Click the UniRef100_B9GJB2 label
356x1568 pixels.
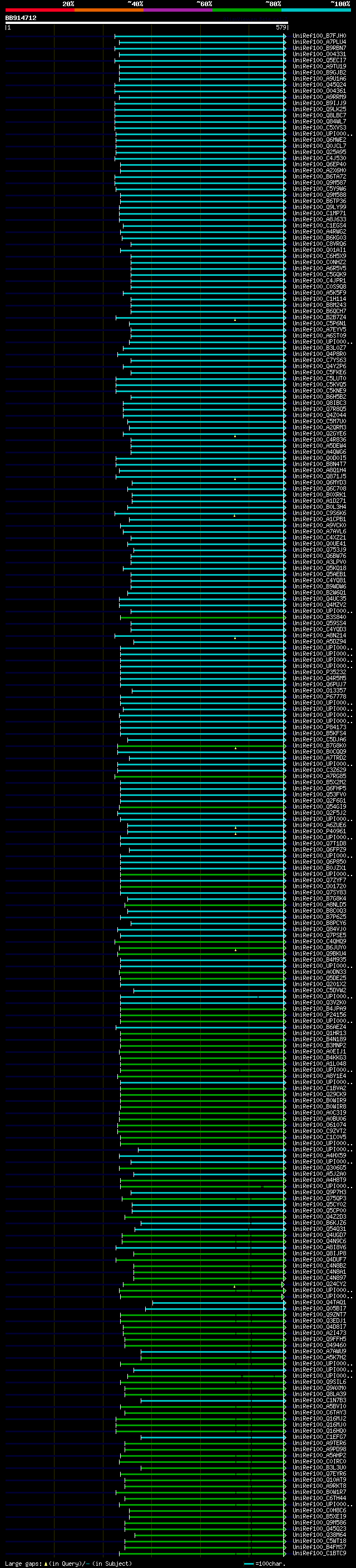(319, 72)
